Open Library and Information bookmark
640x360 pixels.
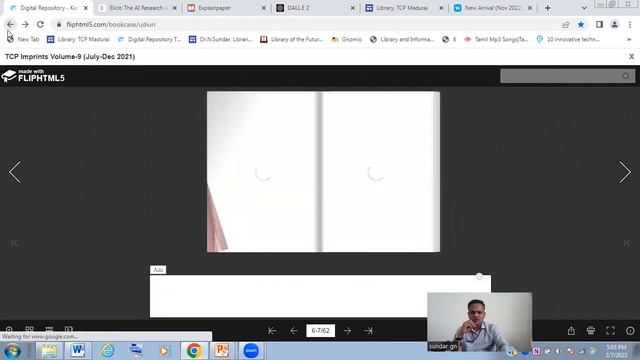pos(402,40)
